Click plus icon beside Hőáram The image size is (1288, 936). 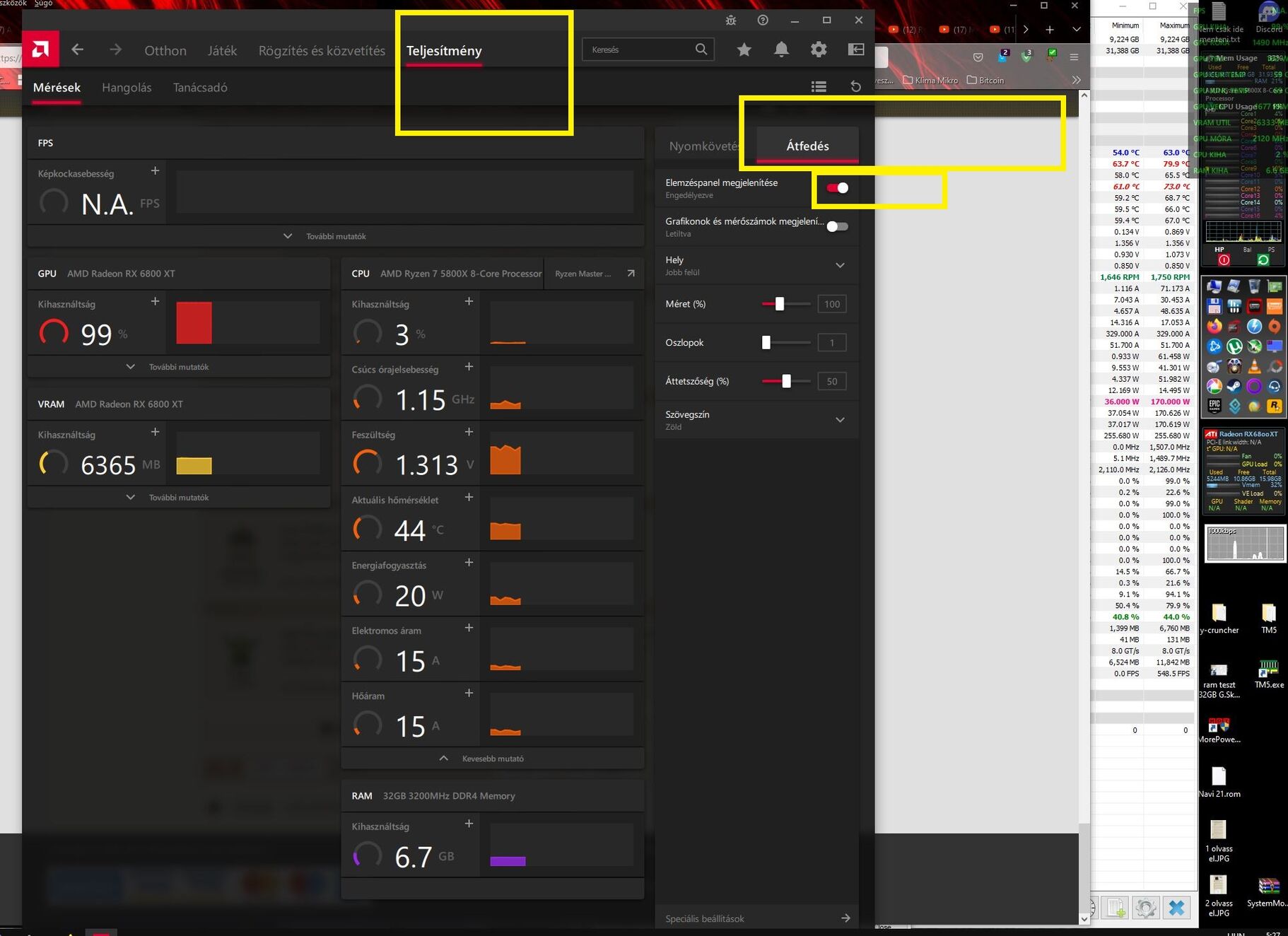click(469, 694)
